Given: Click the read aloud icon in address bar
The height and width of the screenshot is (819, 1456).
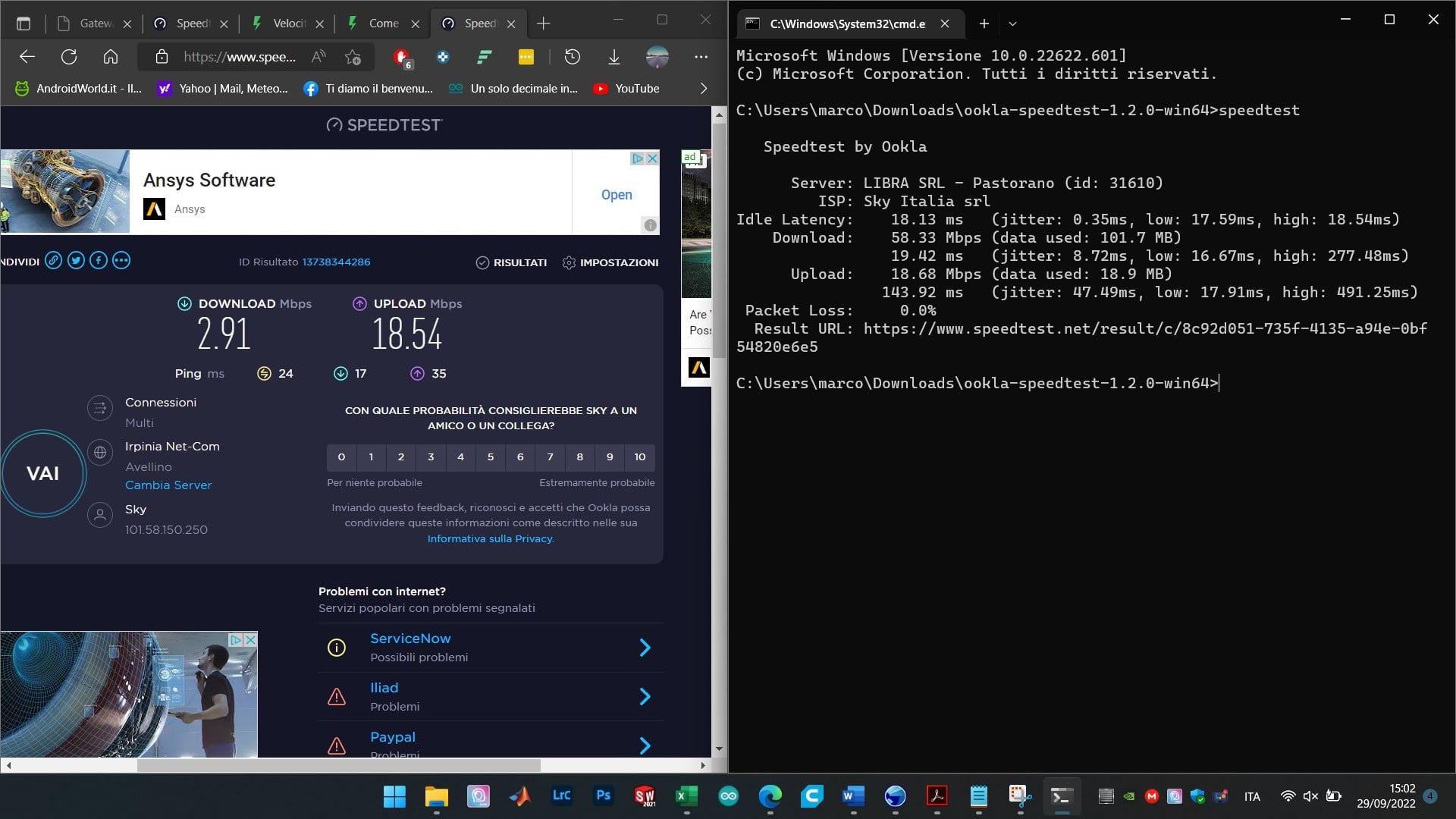Looking at the screenshot, I should (x=318, y=57).
